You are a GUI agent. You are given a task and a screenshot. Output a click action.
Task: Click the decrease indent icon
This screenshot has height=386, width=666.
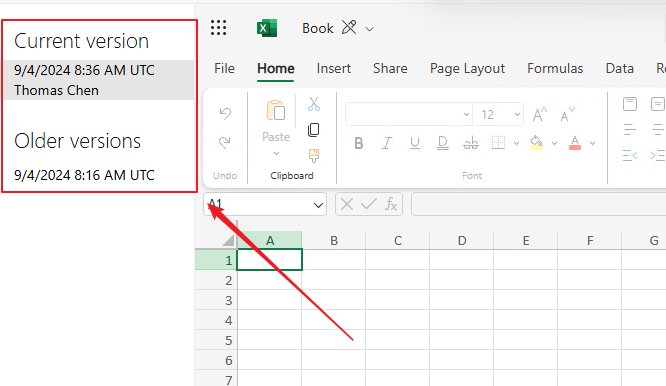coord(630,156)
